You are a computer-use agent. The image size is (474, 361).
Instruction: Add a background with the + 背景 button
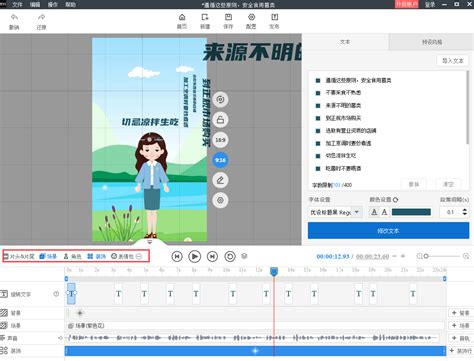coord(460,313)
